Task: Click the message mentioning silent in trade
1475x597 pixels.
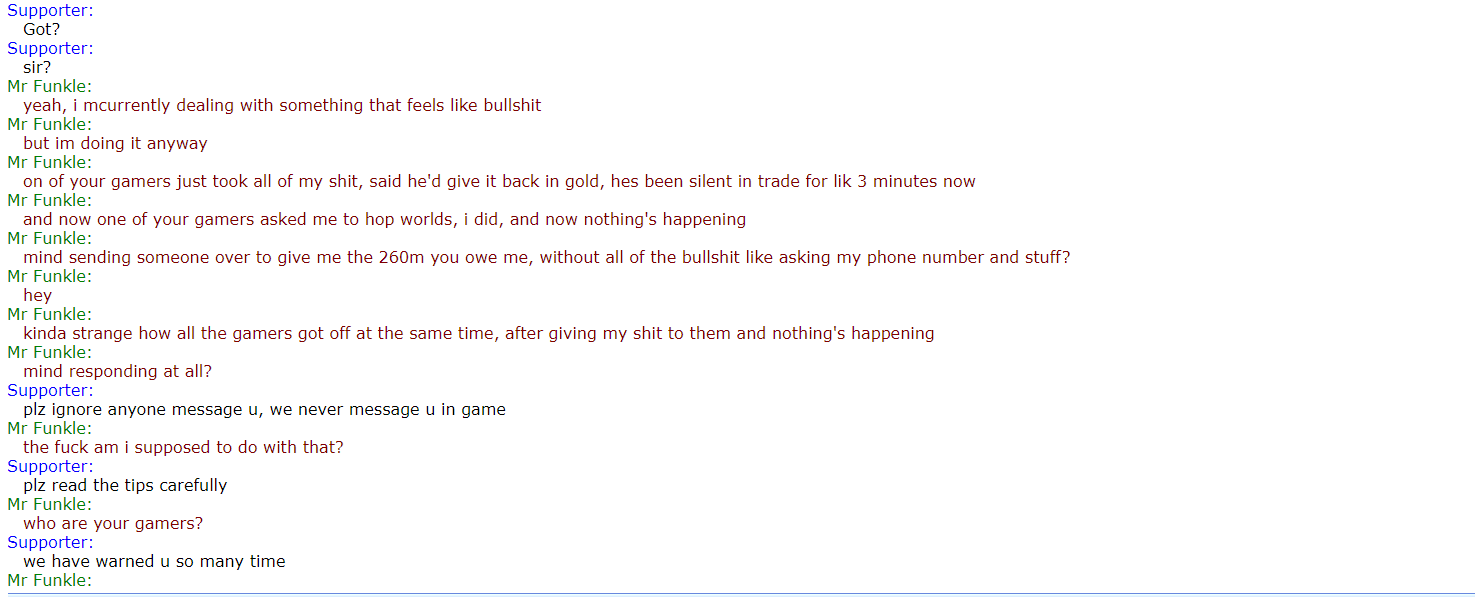Action: click(499, 181)
